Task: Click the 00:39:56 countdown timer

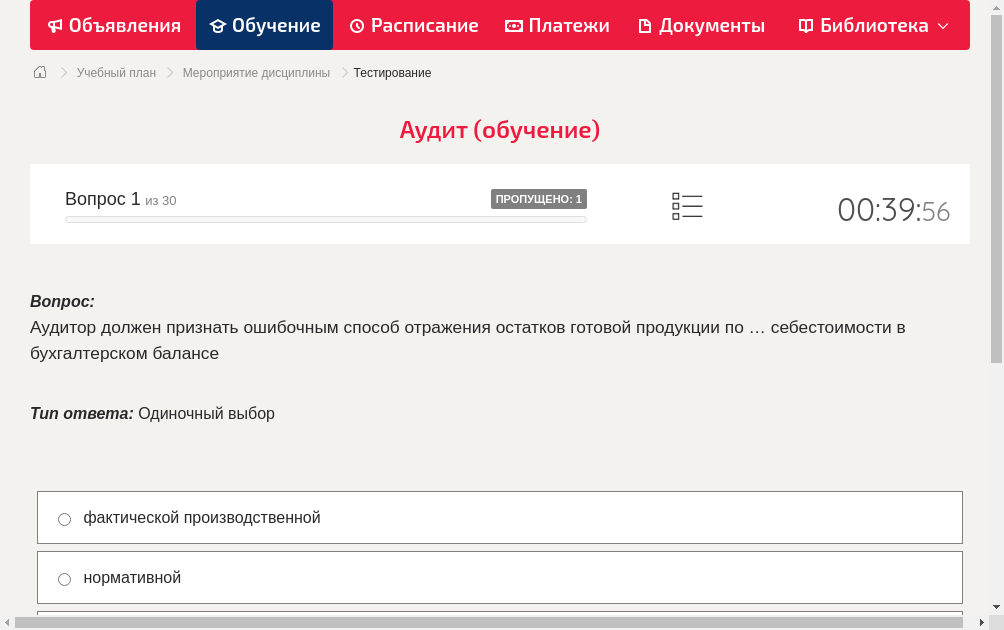Action: (893, 210)
